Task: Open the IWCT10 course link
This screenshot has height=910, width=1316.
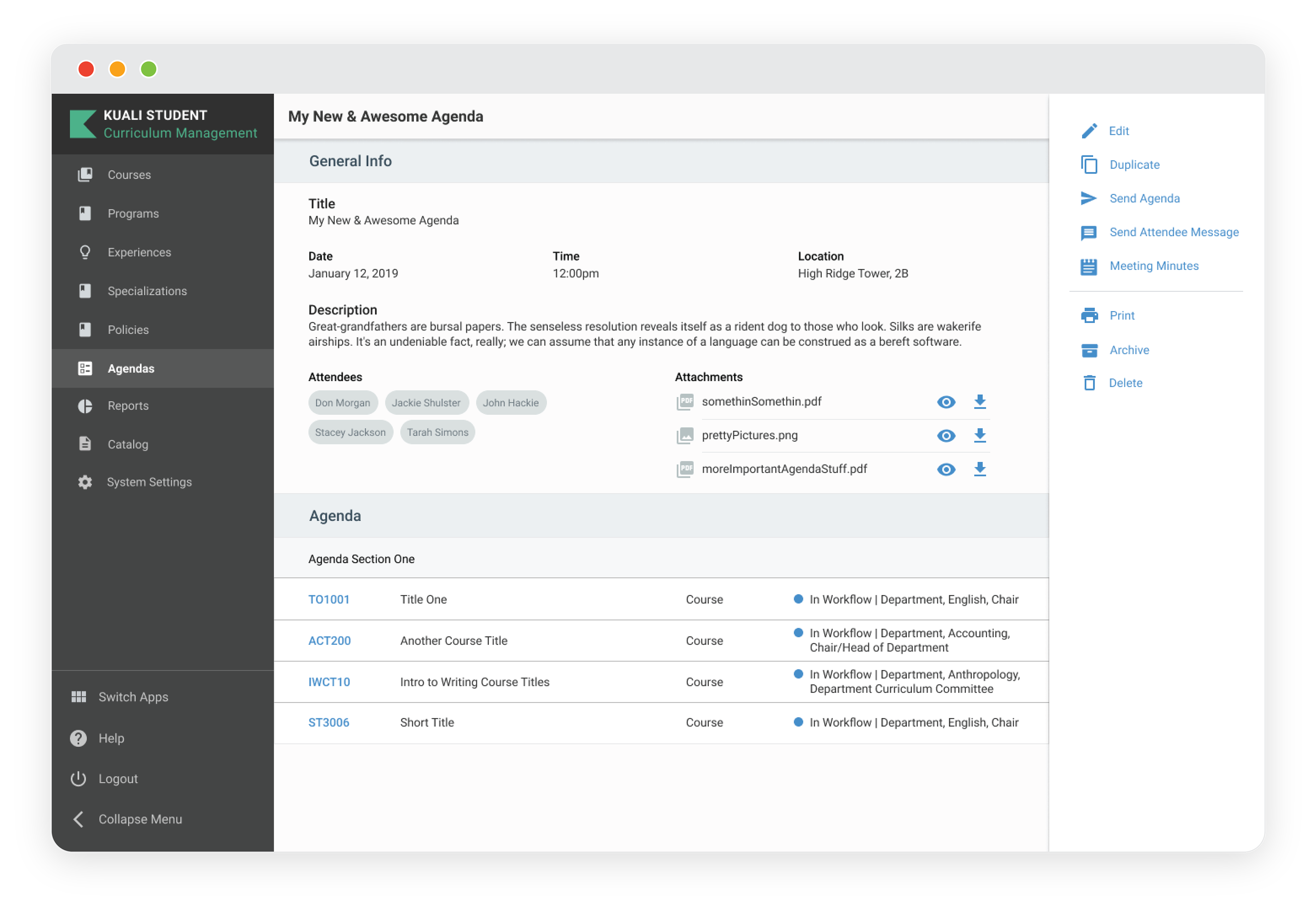Action: tap(329, 682)
